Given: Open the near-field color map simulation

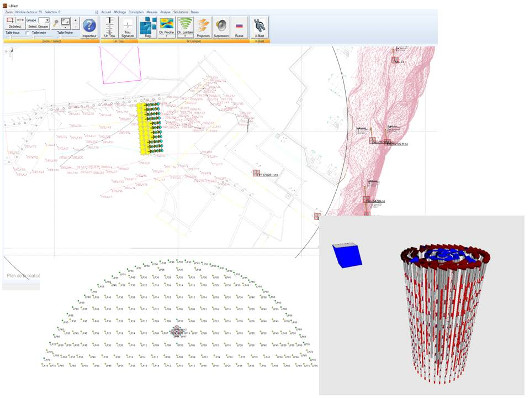Looking at the screenshot, I should pyautogui.click(x=166, y=27).
